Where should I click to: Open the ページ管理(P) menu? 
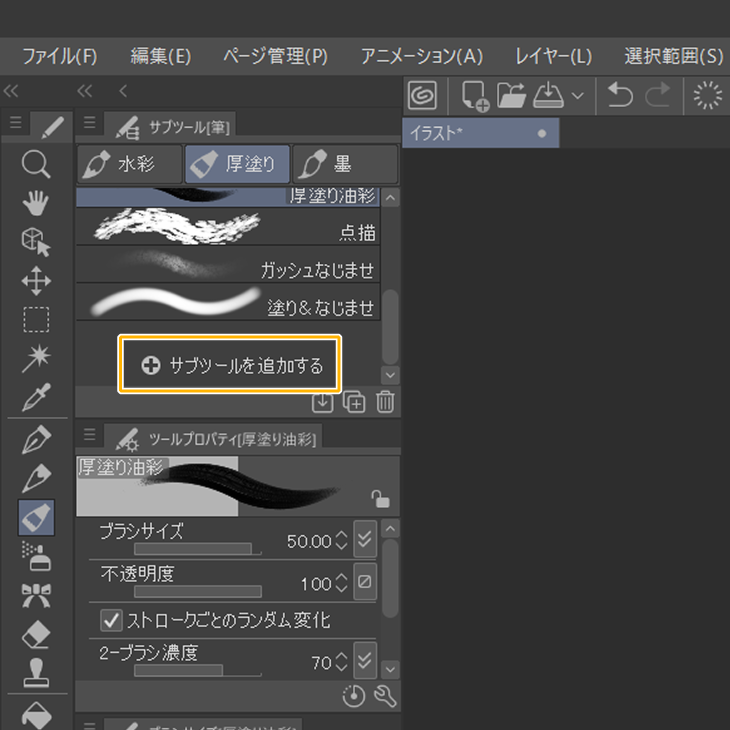coord(275,56)
